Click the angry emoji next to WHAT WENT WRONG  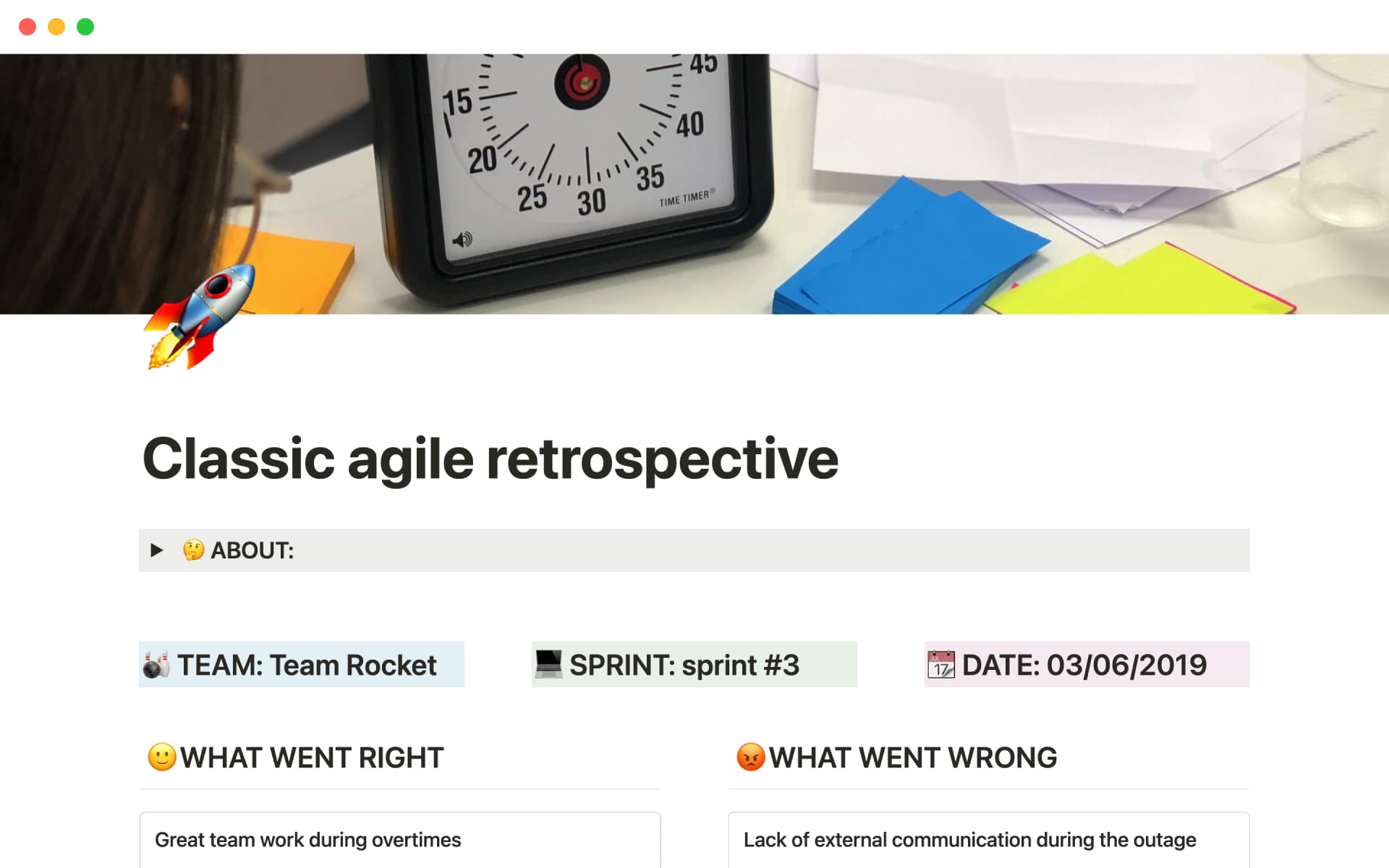click(750, 757)
